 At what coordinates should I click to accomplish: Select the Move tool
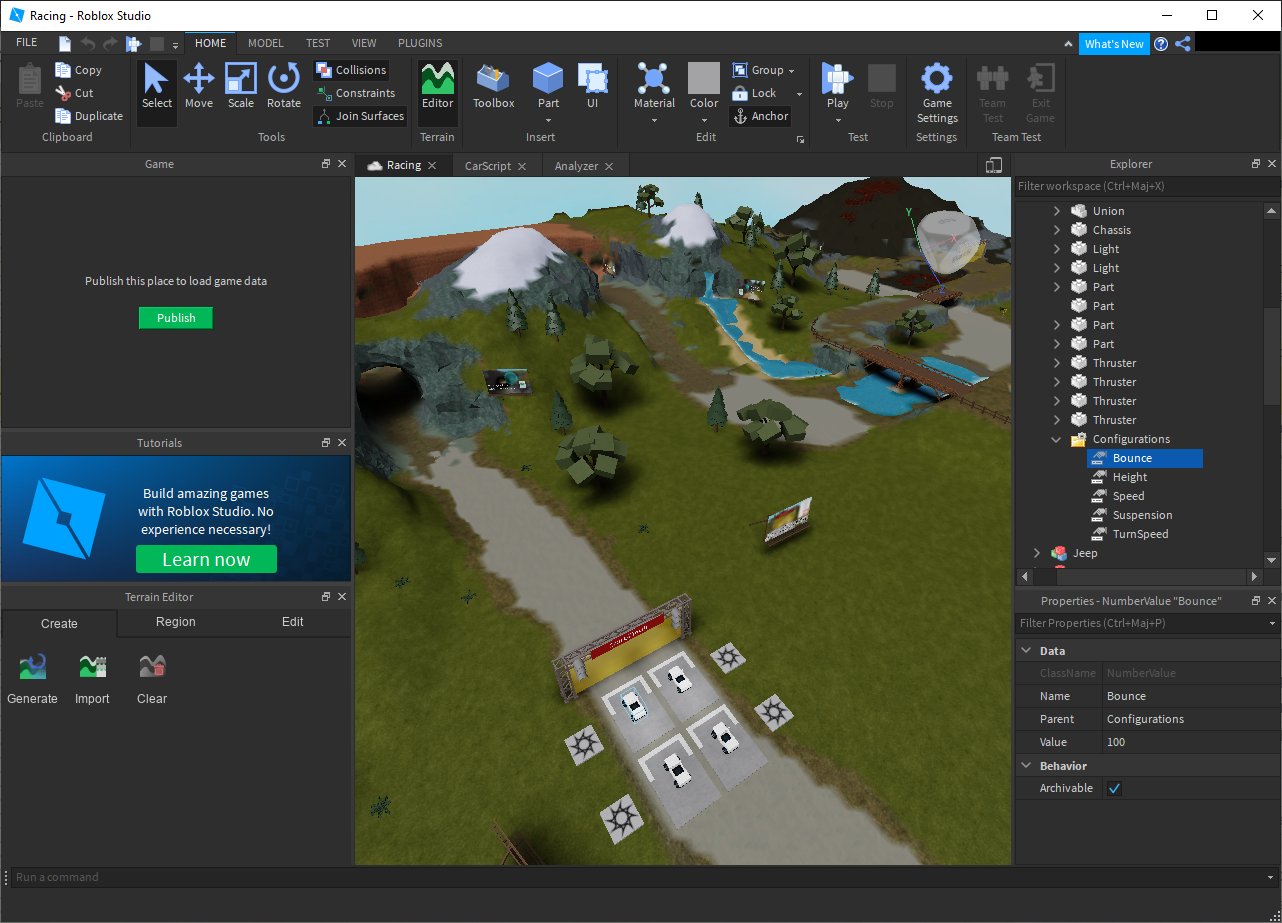click(x=198, y=87)
